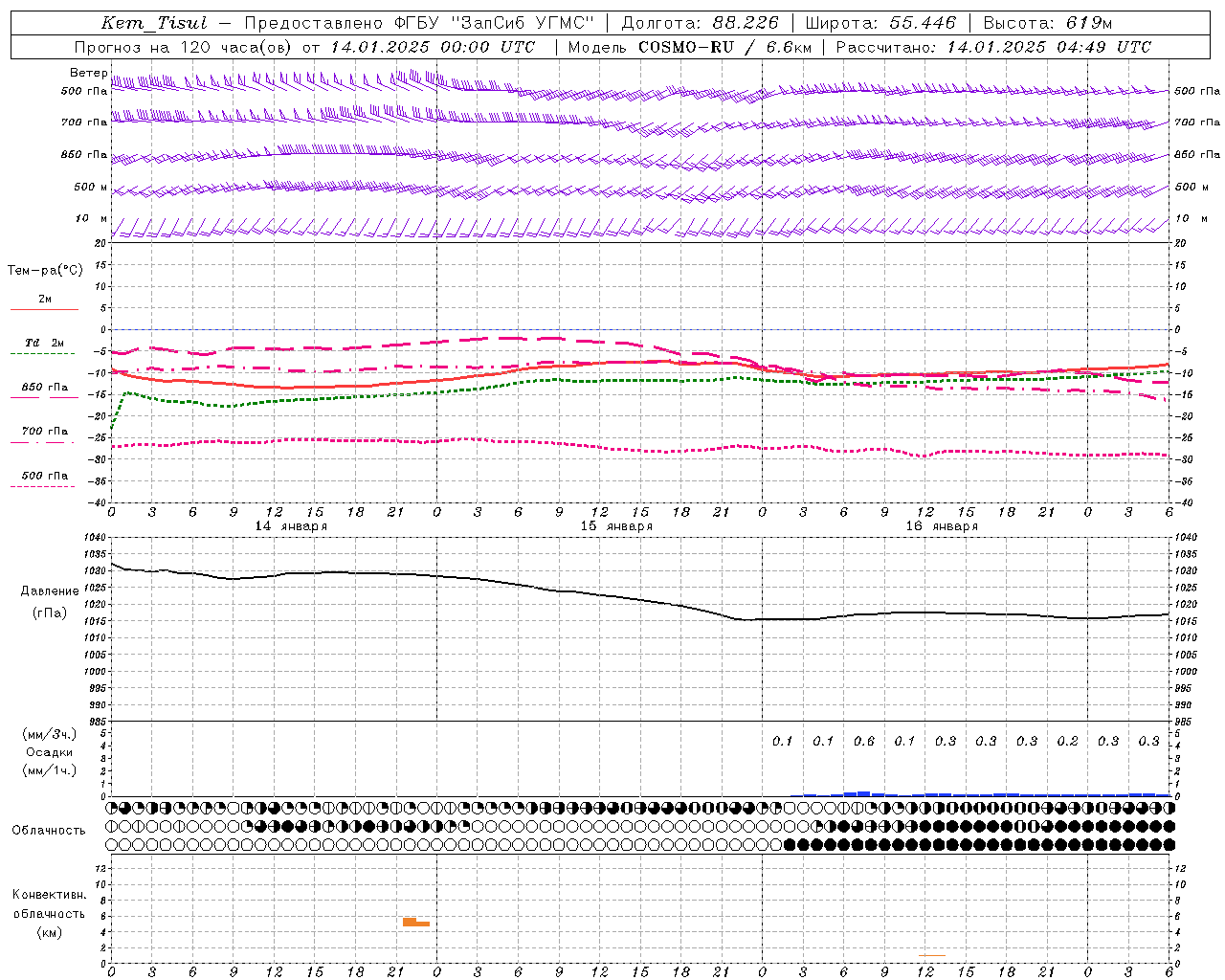The height and width of the screenshot is (980, 1225).
Task: Click the 700 гПа temperature legend label
Action: point(45,431)
